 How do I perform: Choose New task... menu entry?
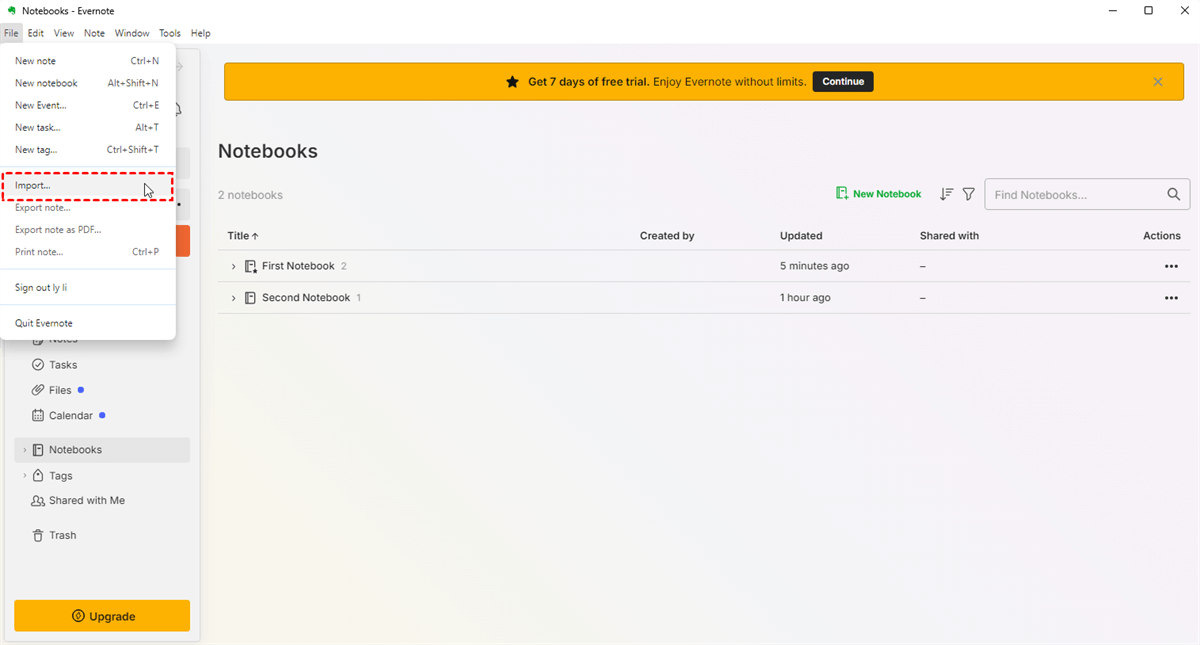click(88, 127)
